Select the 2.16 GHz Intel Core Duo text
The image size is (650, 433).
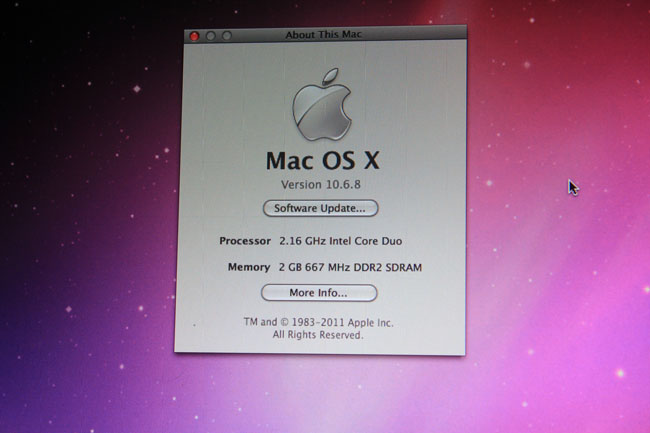point(335,242)
